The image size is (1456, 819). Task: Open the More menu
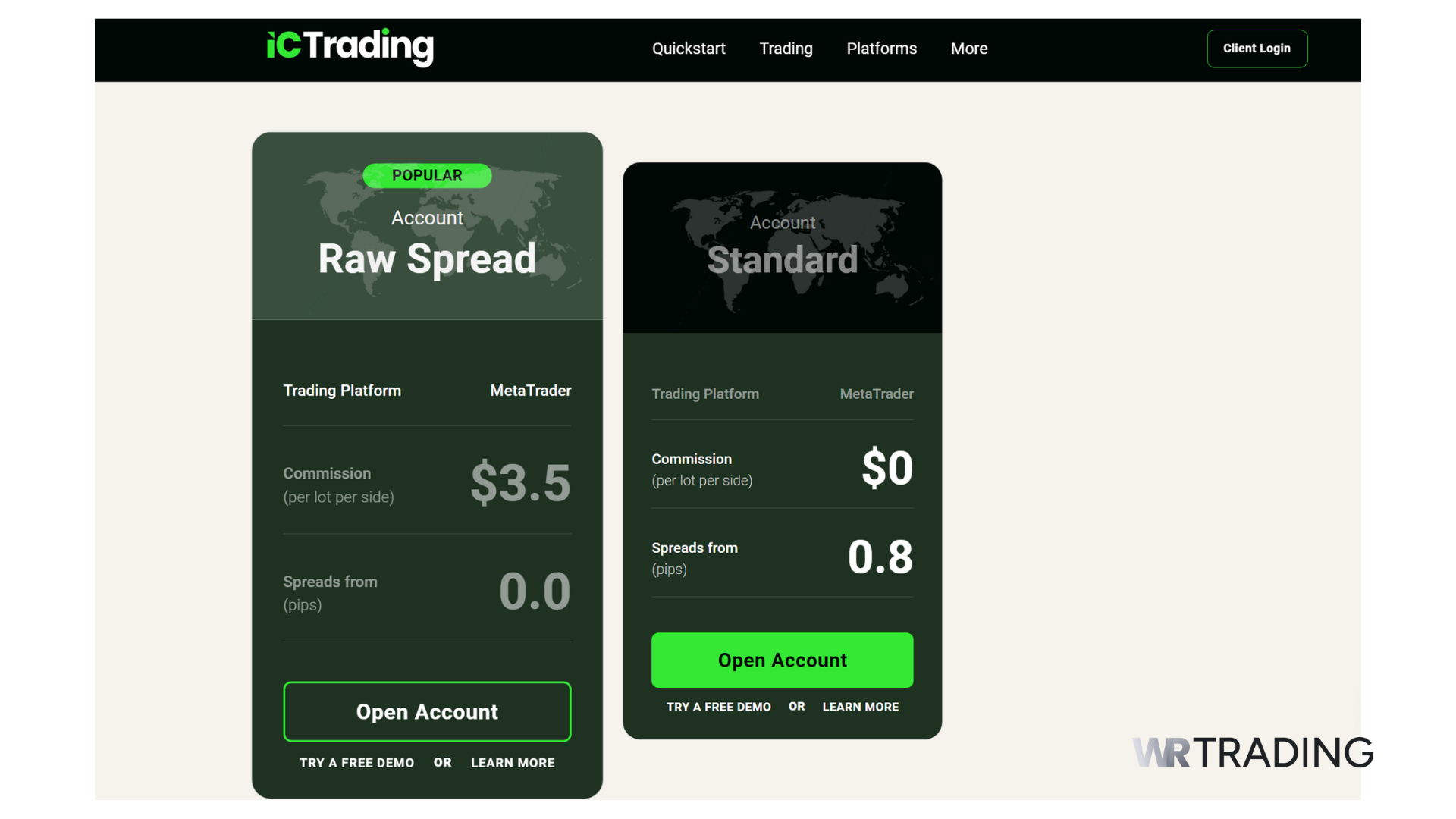(969, 49)
